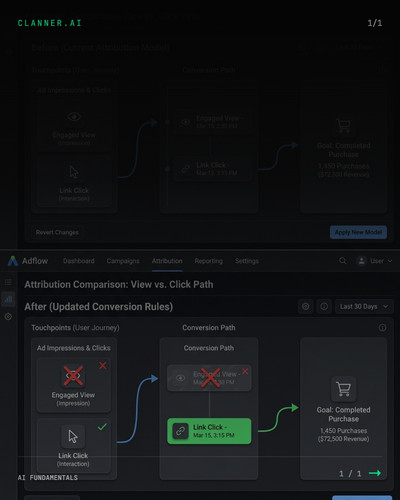Click the chain link icon in the green Link Click node
This screenshot has height=500, width=400.
(x=180, y=431)
